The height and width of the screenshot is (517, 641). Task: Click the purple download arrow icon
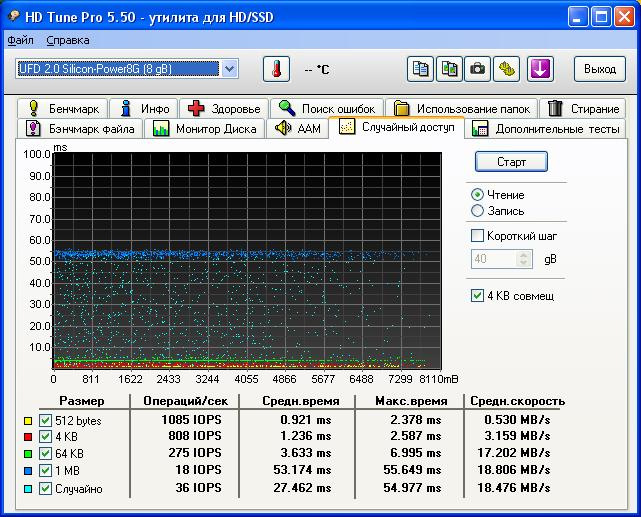click(x=540, y=69)
